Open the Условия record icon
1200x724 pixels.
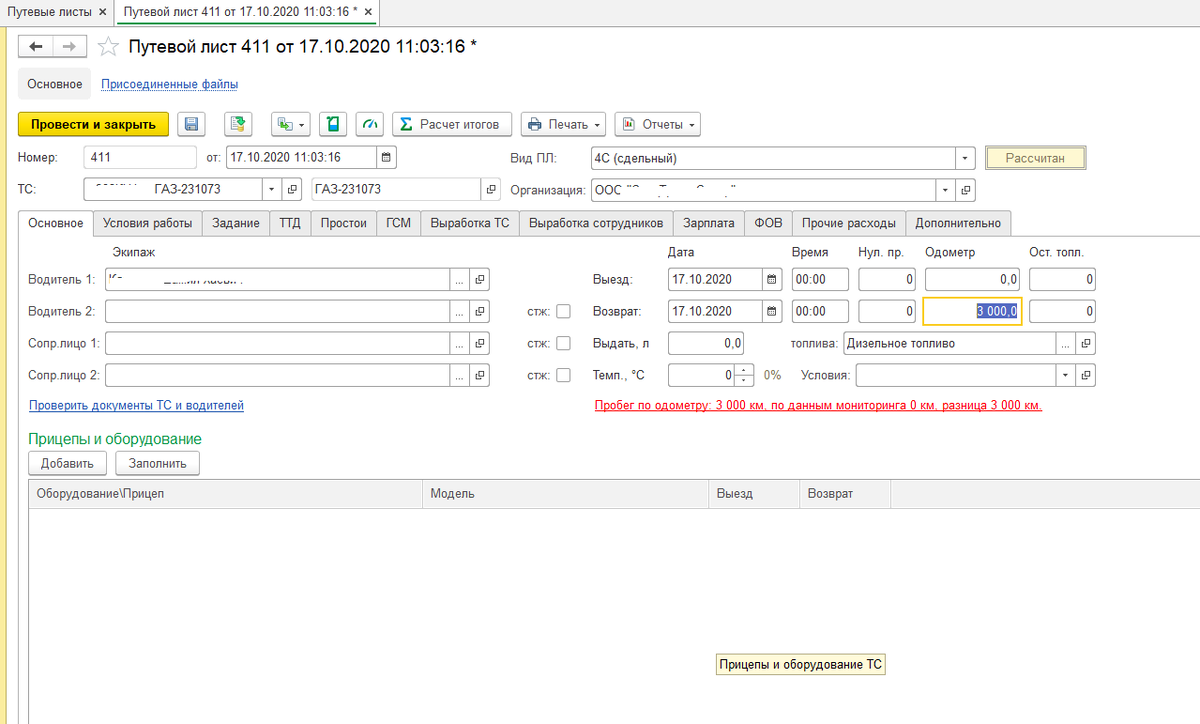point(1086,375)
